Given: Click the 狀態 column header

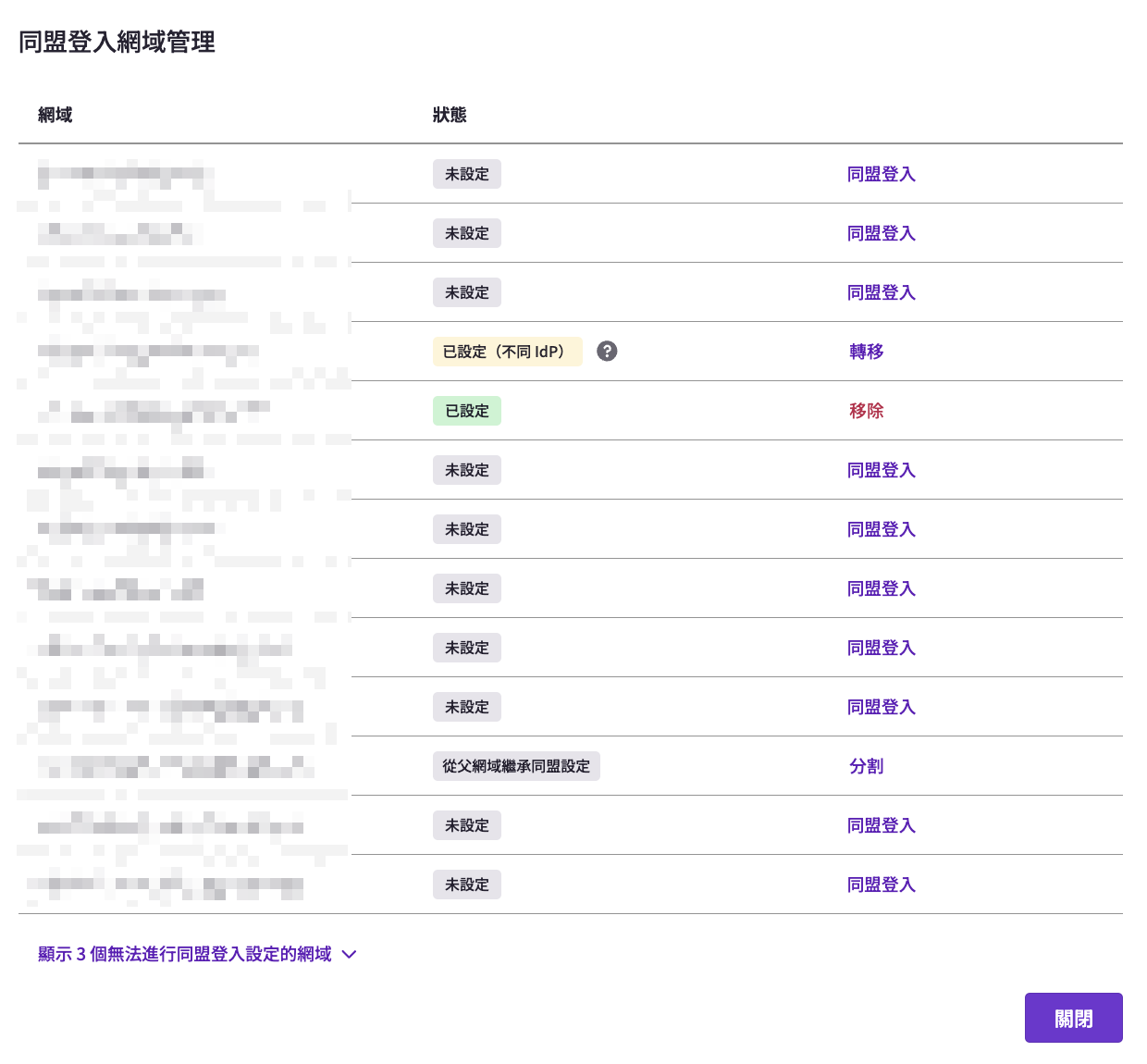Looking at the screenshot, I should 450,115.
